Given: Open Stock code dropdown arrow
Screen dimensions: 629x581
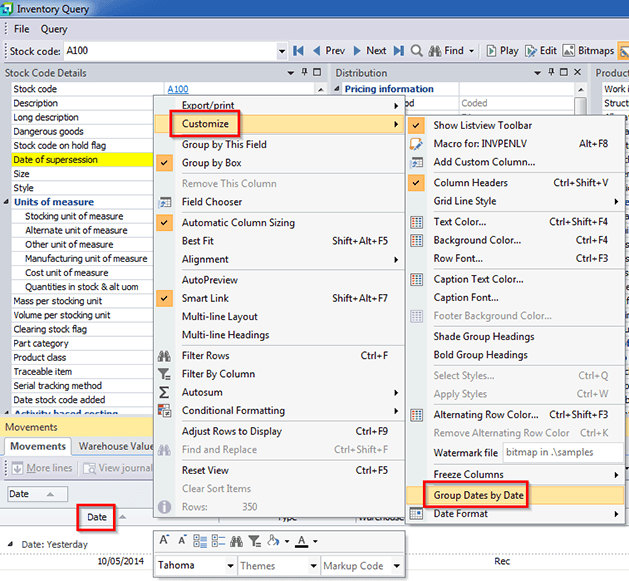Looking at the screenshot, I should click(282, 51).
